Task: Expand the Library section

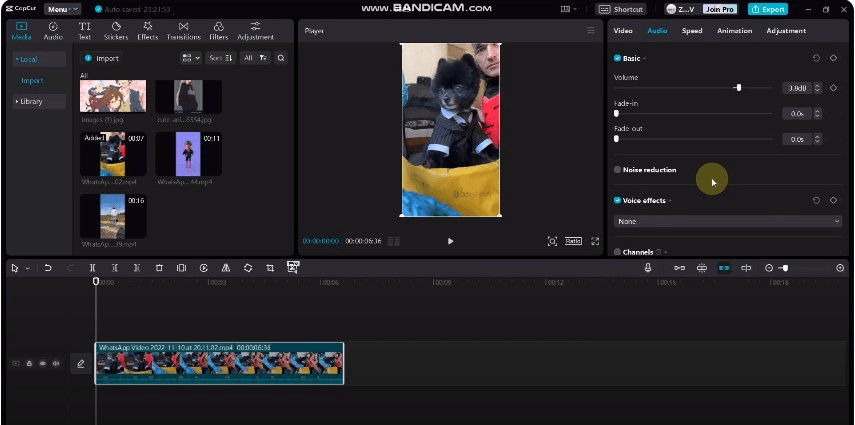Action: [x=39, y=101]
